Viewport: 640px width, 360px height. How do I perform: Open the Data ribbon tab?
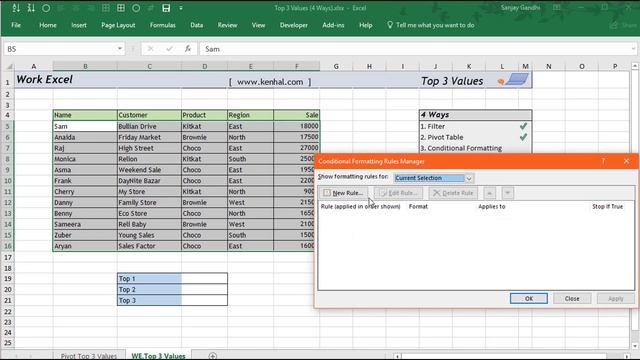tap(196, 25)
